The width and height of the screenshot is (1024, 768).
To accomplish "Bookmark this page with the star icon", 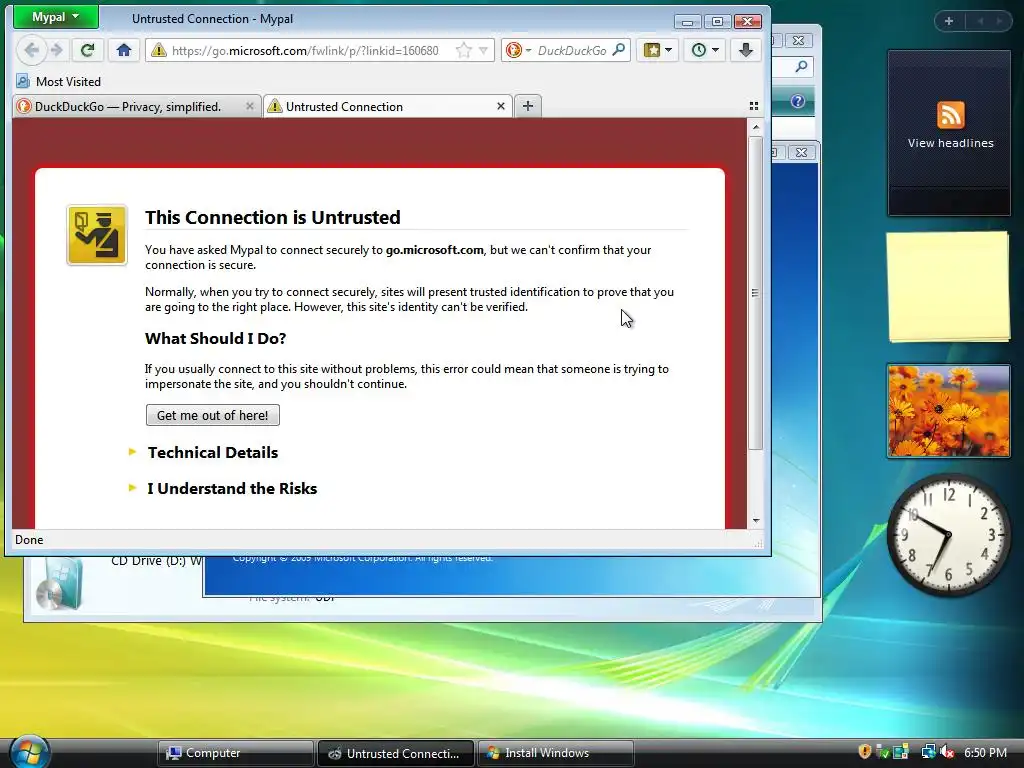I will pyautogui.click(x=464, y=50).
